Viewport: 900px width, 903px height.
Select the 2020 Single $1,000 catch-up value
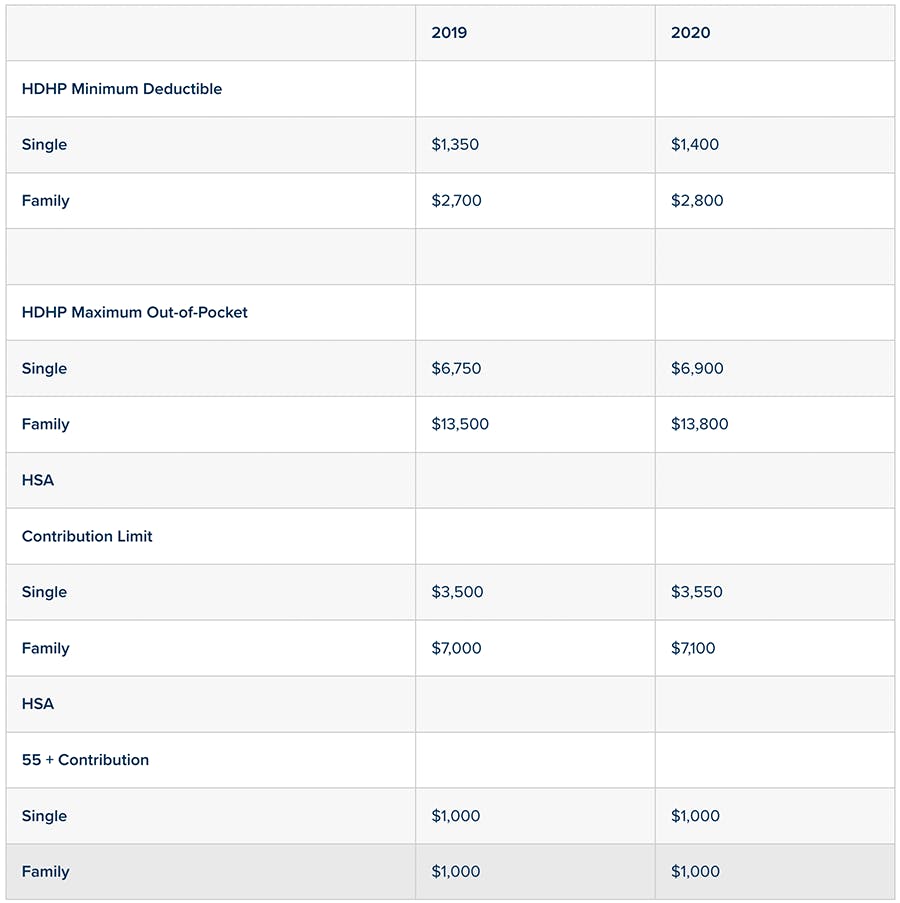coord(695,815)
